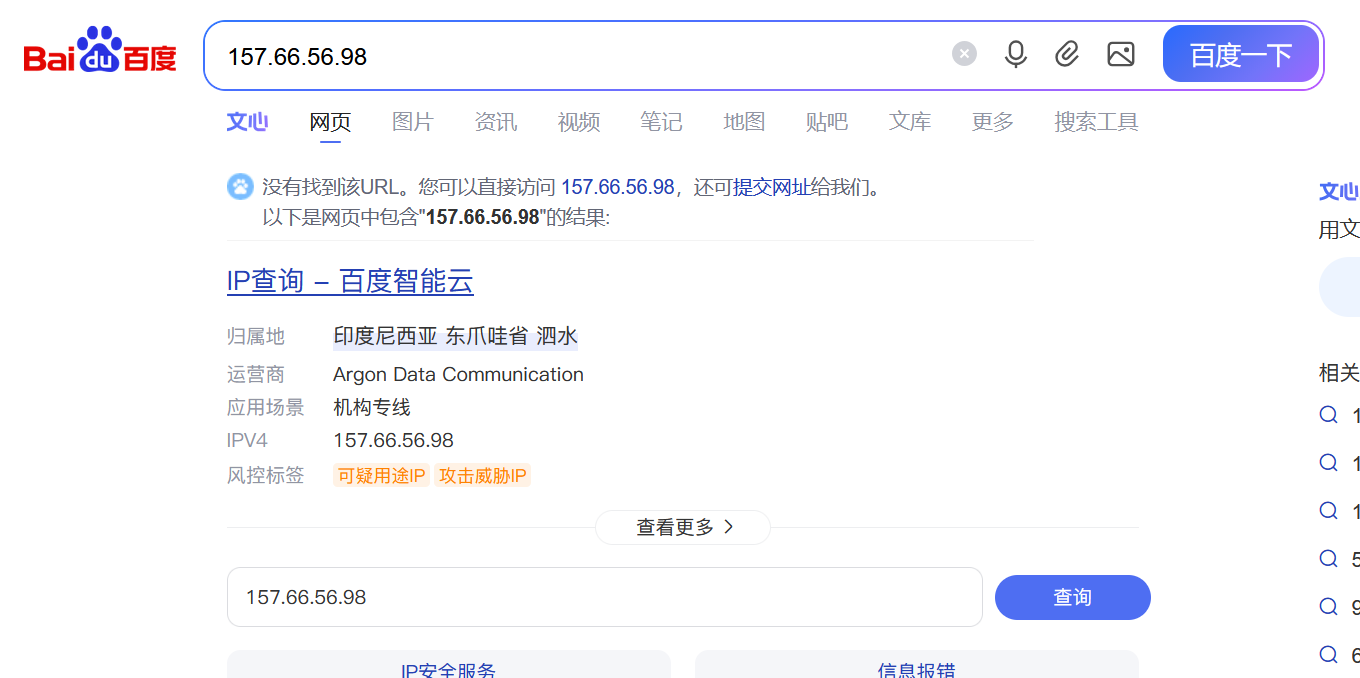The height and width of the screenshot is (678, 1360).
Task: Expand 查看更多 to see full IP details
Action: tap(683, 527)
